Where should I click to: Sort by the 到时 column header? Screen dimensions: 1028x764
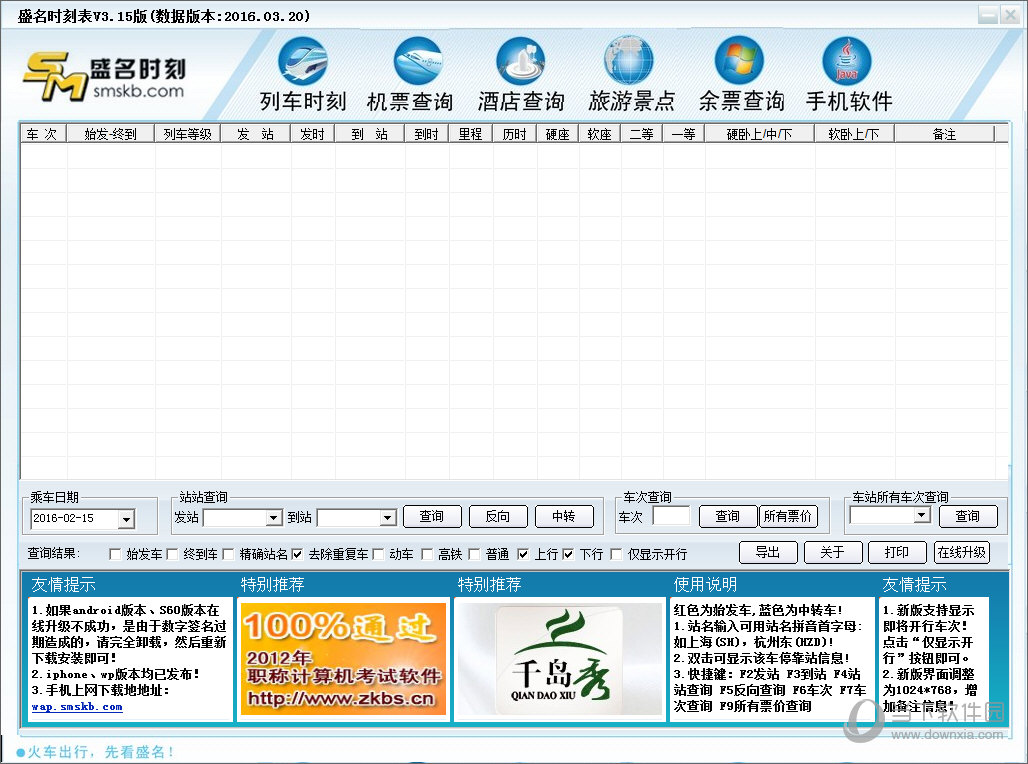pos(427,134)
